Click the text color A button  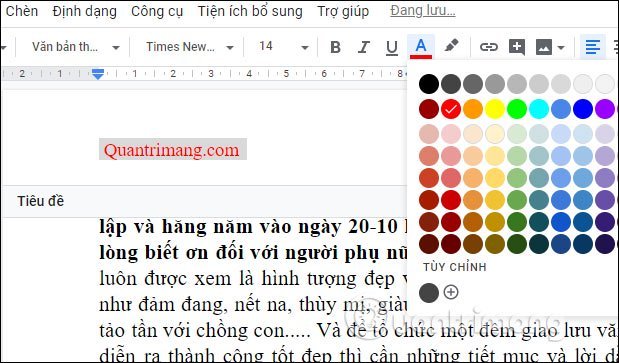coord(421,47)
